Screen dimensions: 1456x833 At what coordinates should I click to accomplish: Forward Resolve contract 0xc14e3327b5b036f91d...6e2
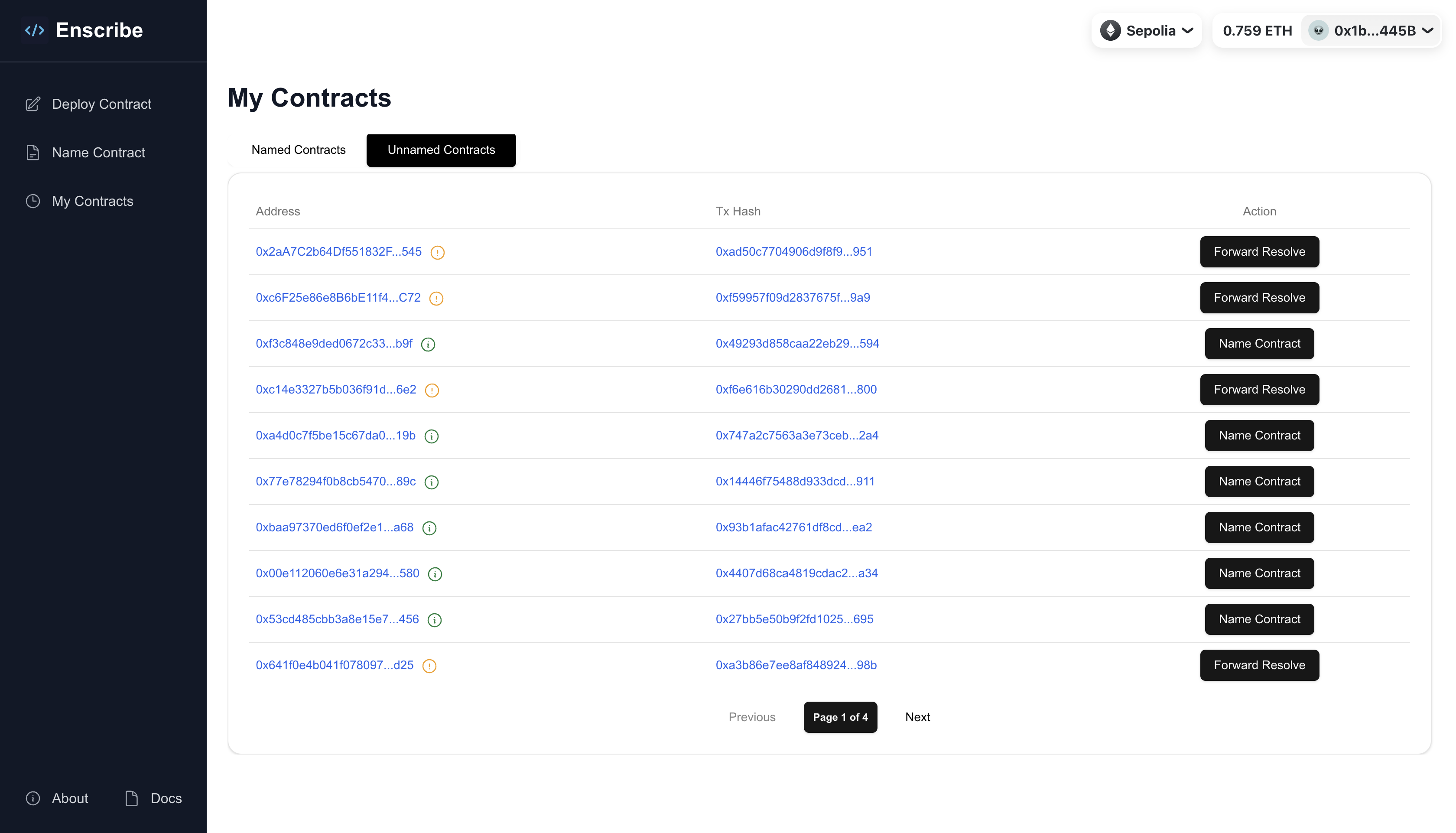(x=1259, y=390)
